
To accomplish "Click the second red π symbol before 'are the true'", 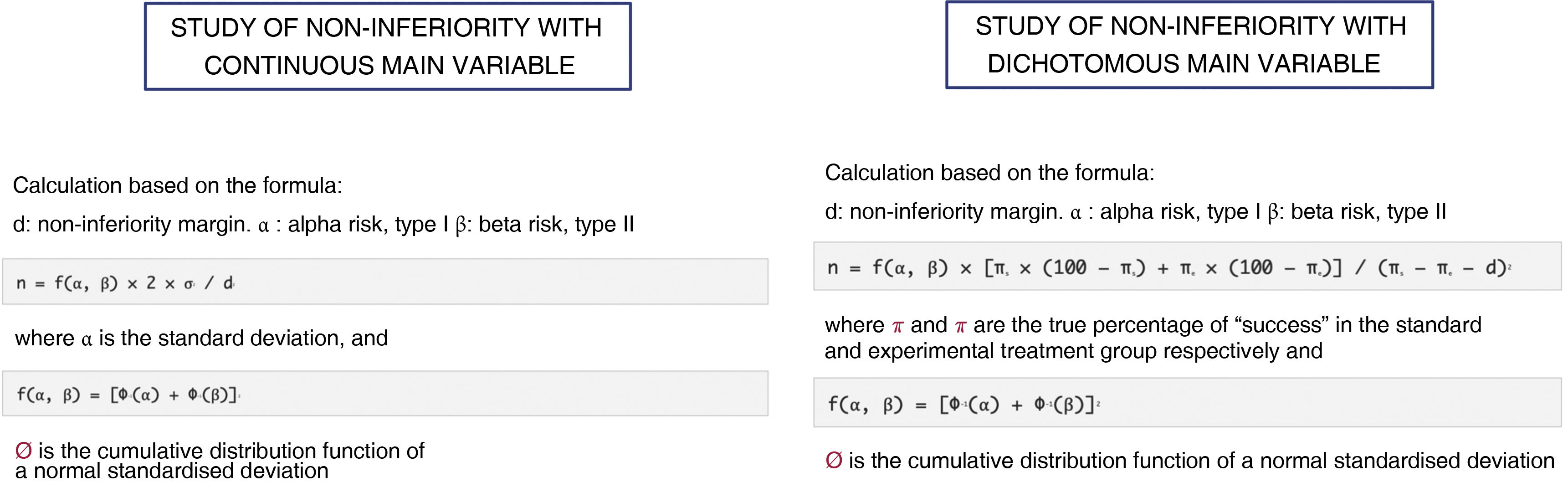I will point(960,326).
